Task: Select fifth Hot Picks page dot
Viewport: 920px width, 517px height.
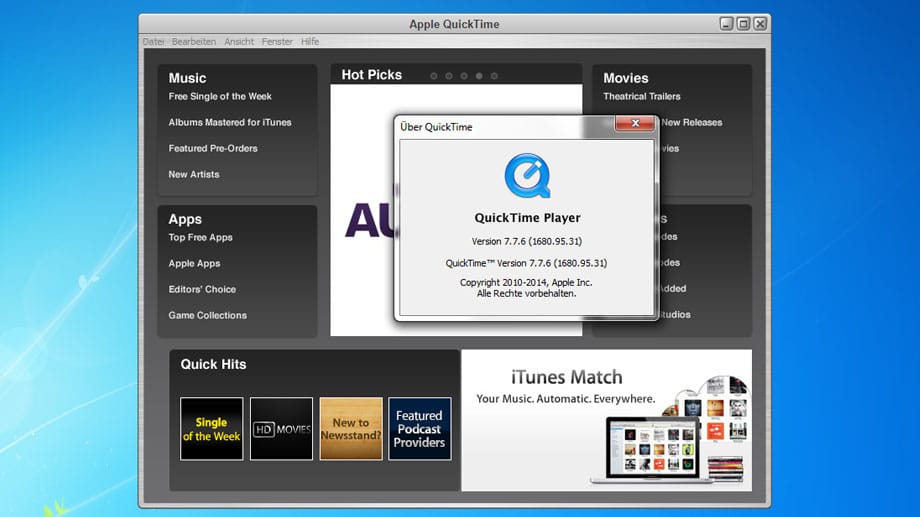Action: (x=494, y=76)
